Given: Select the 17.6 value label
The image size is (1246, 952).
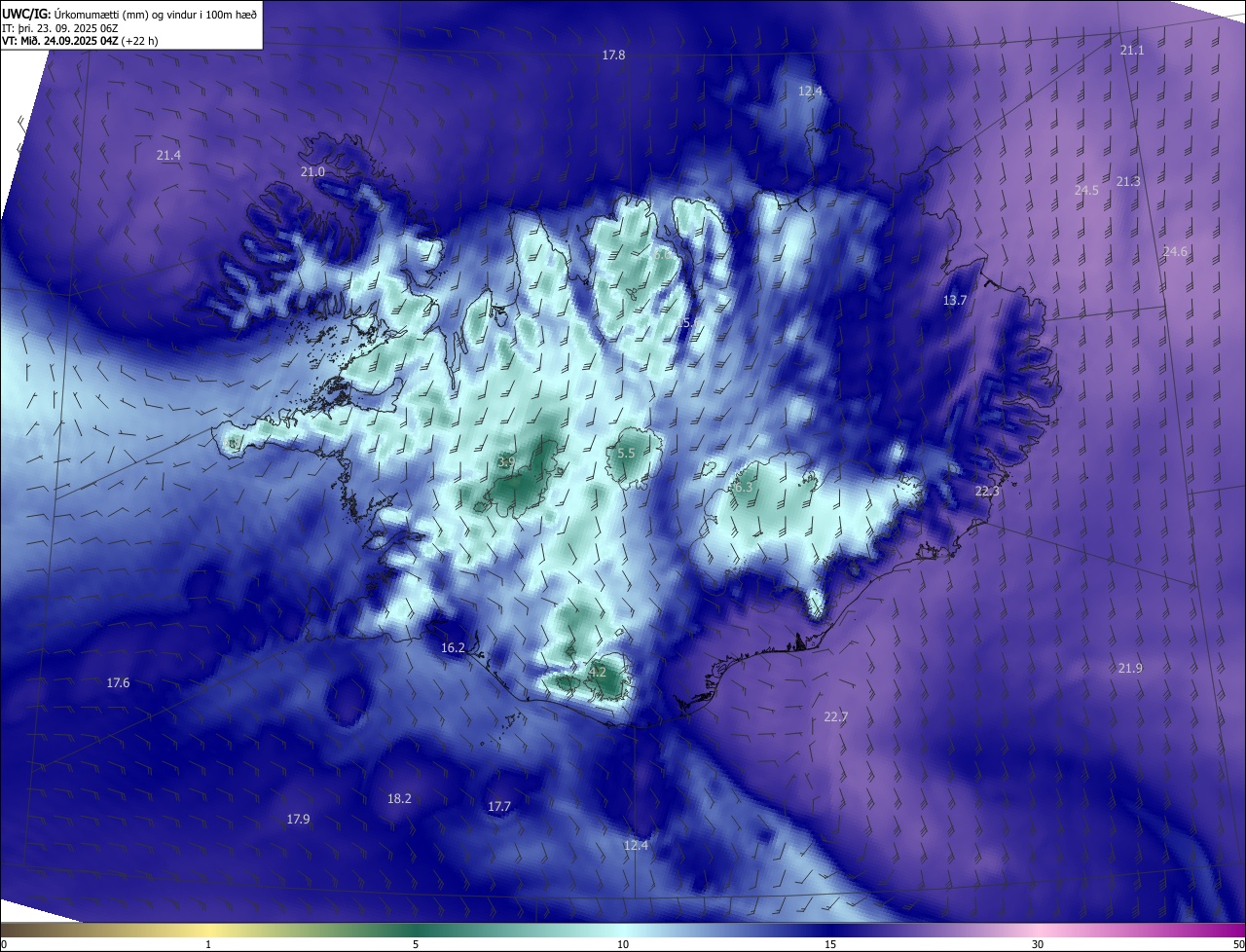Looking at the screenshot, I should pyautogui.click(x=118, y=683).
